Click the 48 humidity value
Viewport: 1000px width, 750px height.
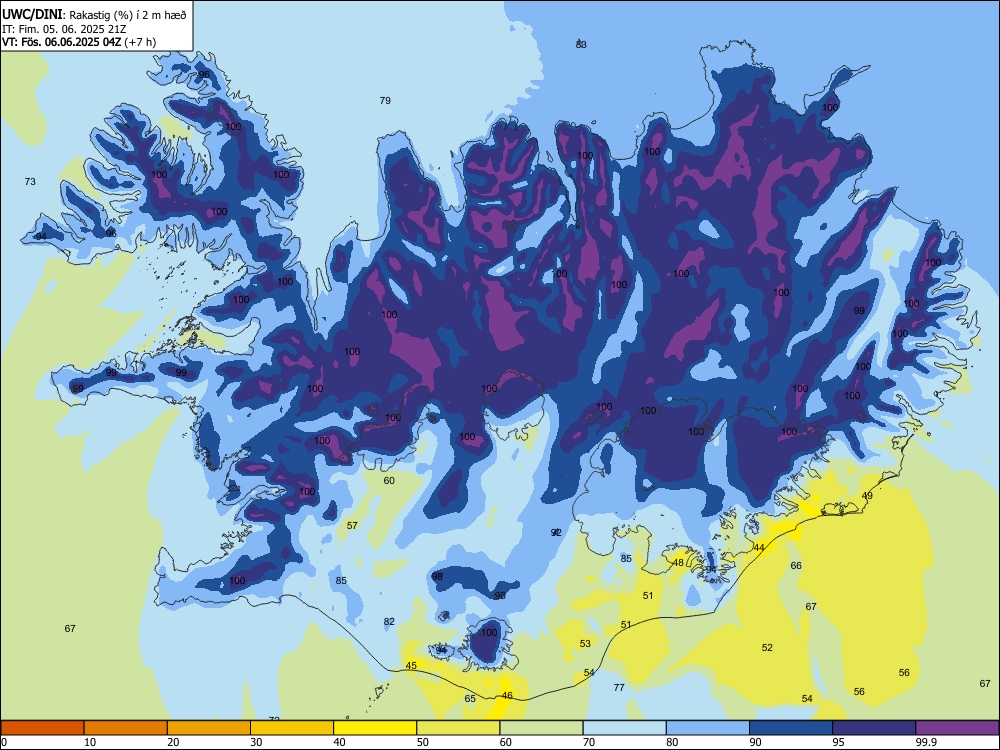tap(679, 562)
